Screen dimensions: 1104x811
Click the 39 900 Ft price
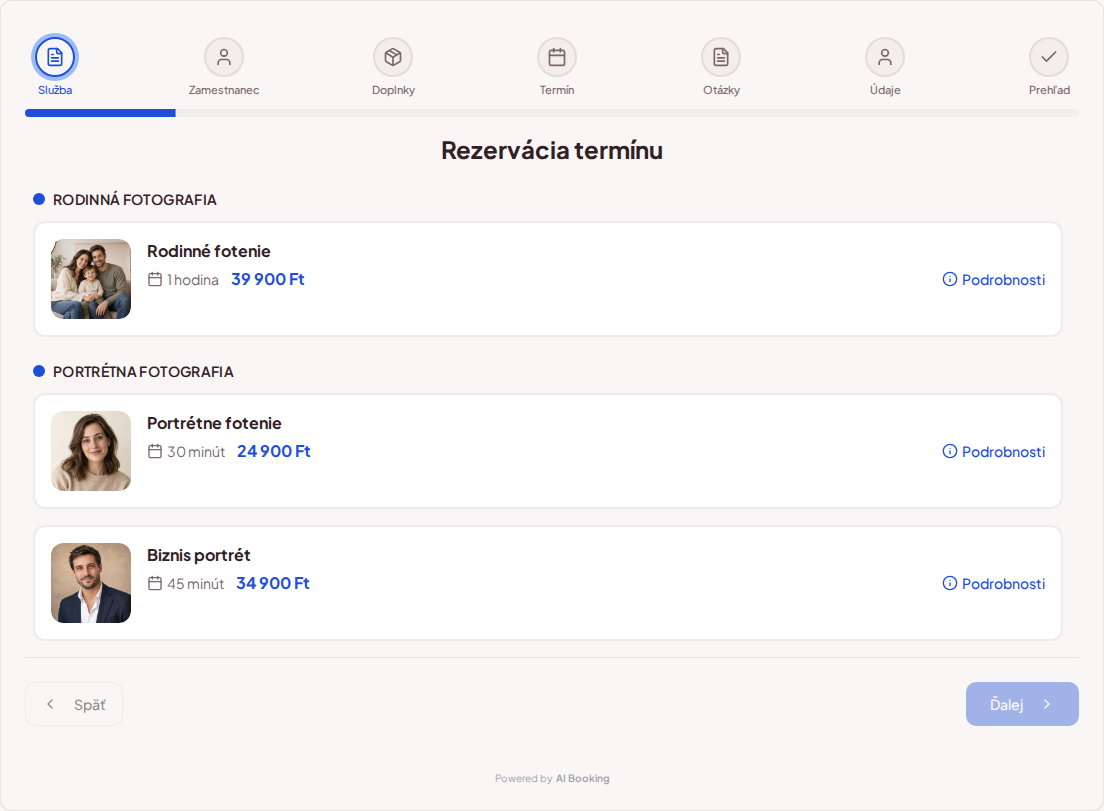268,279
